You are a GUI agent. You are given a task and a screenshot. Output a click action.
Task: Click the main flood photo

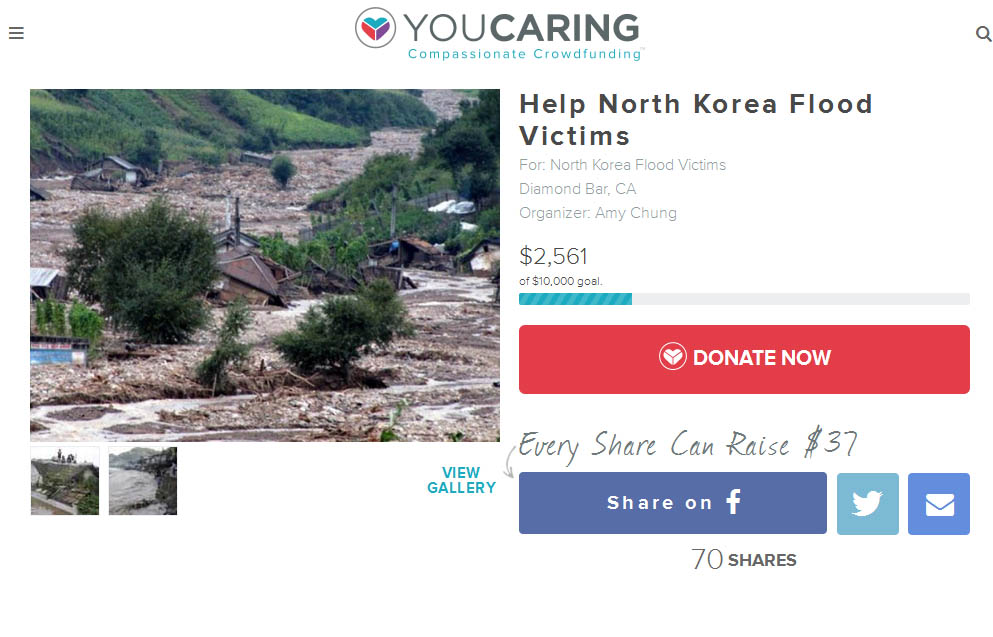tap(265, 265)
